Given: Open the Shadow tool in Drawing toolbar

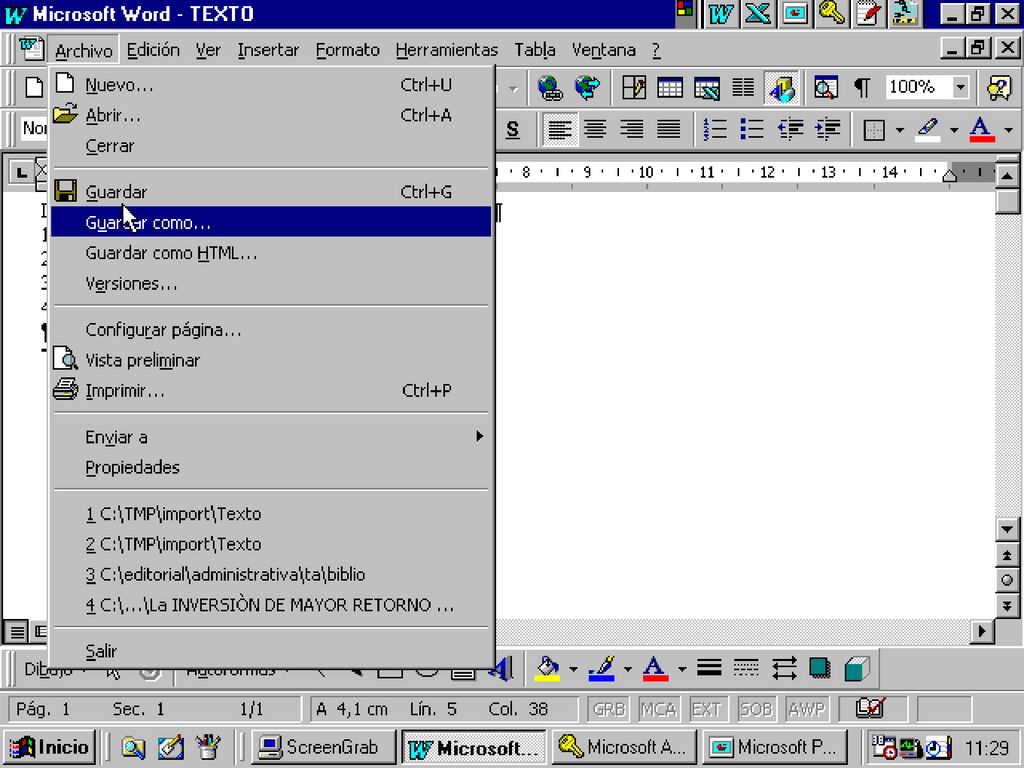Looking at the screenshot, I should click(820, 668).
